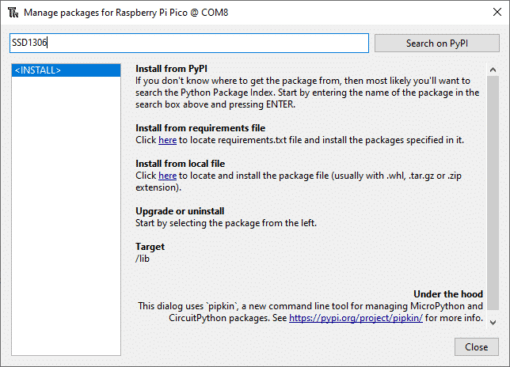Click the 'Install from local file' heading
The width and height of the screenshot is (510, 367).
pos(180,164)
